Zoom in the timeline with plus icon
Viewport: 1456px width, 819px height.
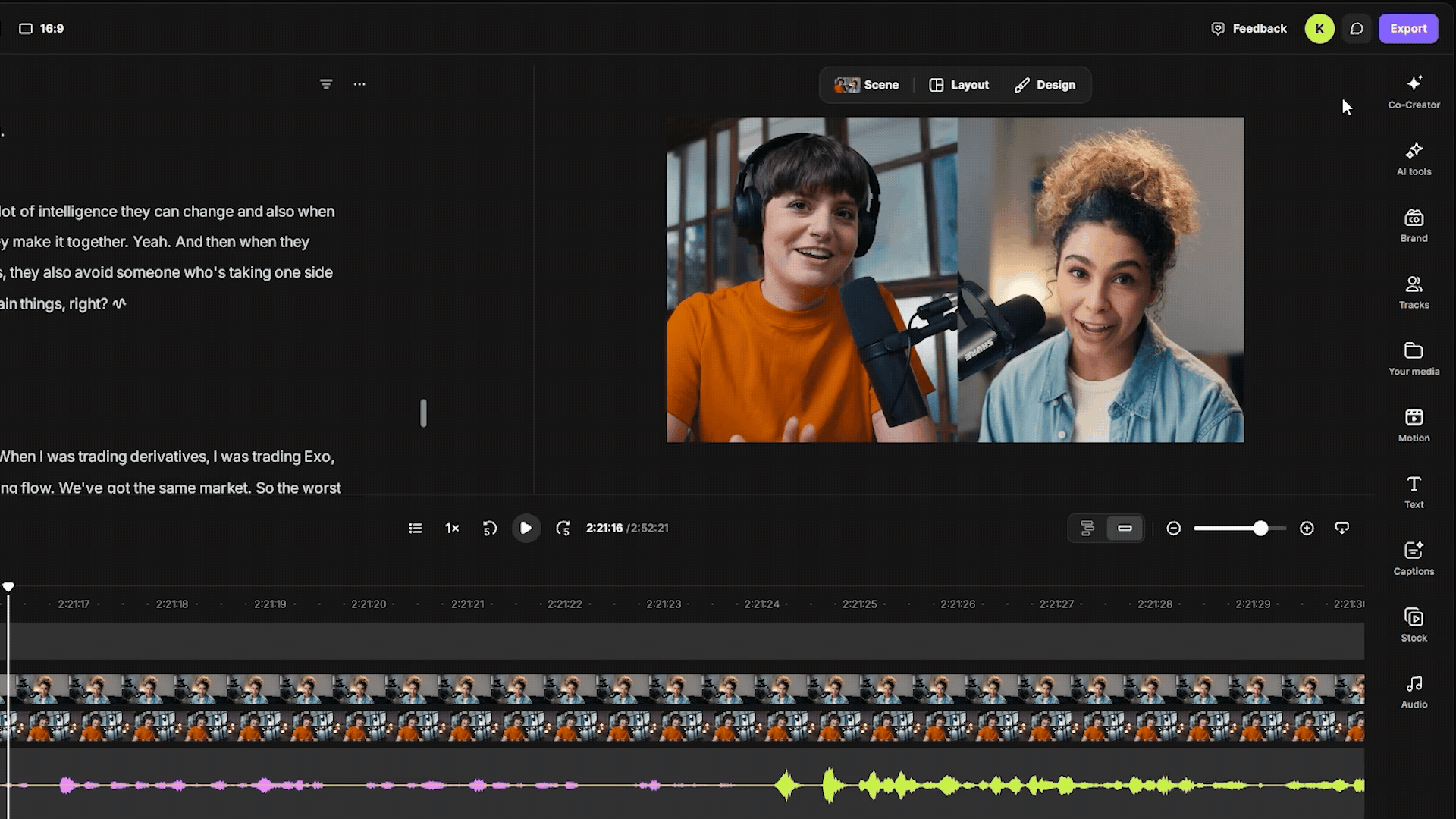point(1307,529)
